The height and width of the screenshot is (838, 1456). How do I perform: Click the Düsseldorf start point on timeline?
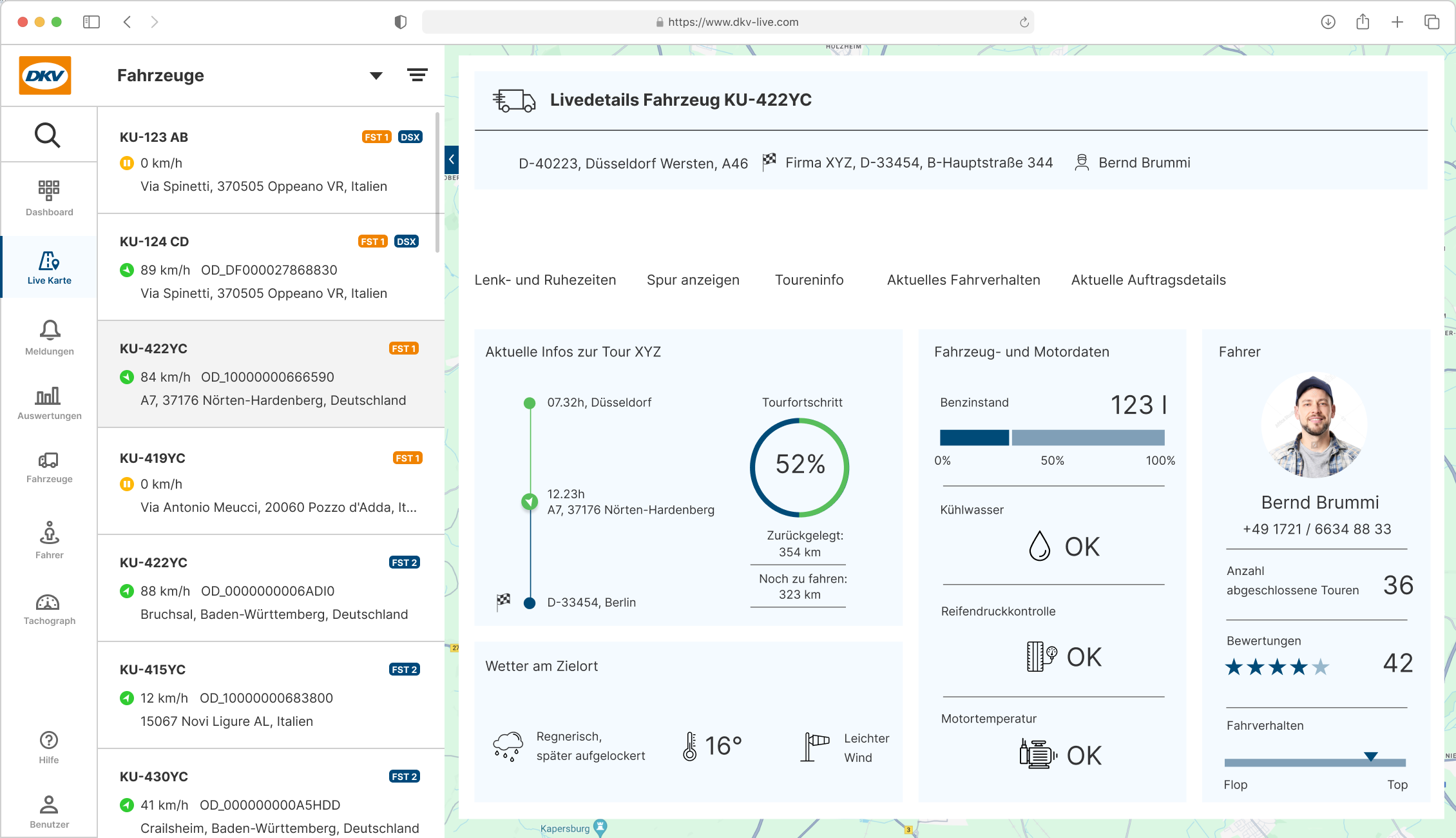(x=530, y=404)
